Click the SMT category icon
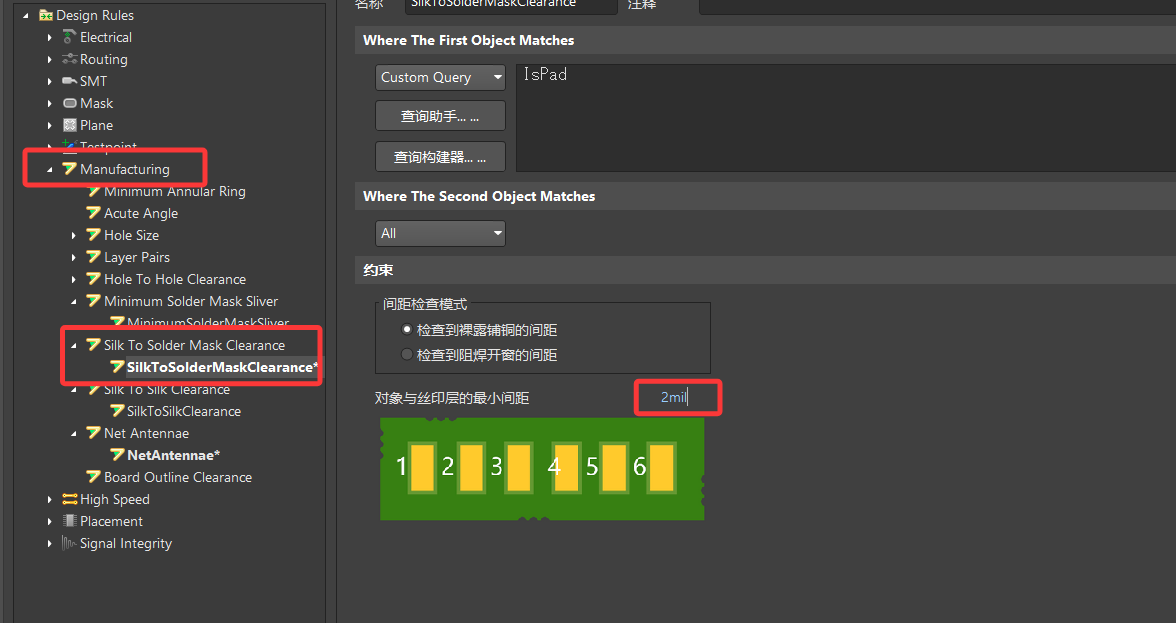This screenshot has width=1176, height=623. click(x=70, y=81)
